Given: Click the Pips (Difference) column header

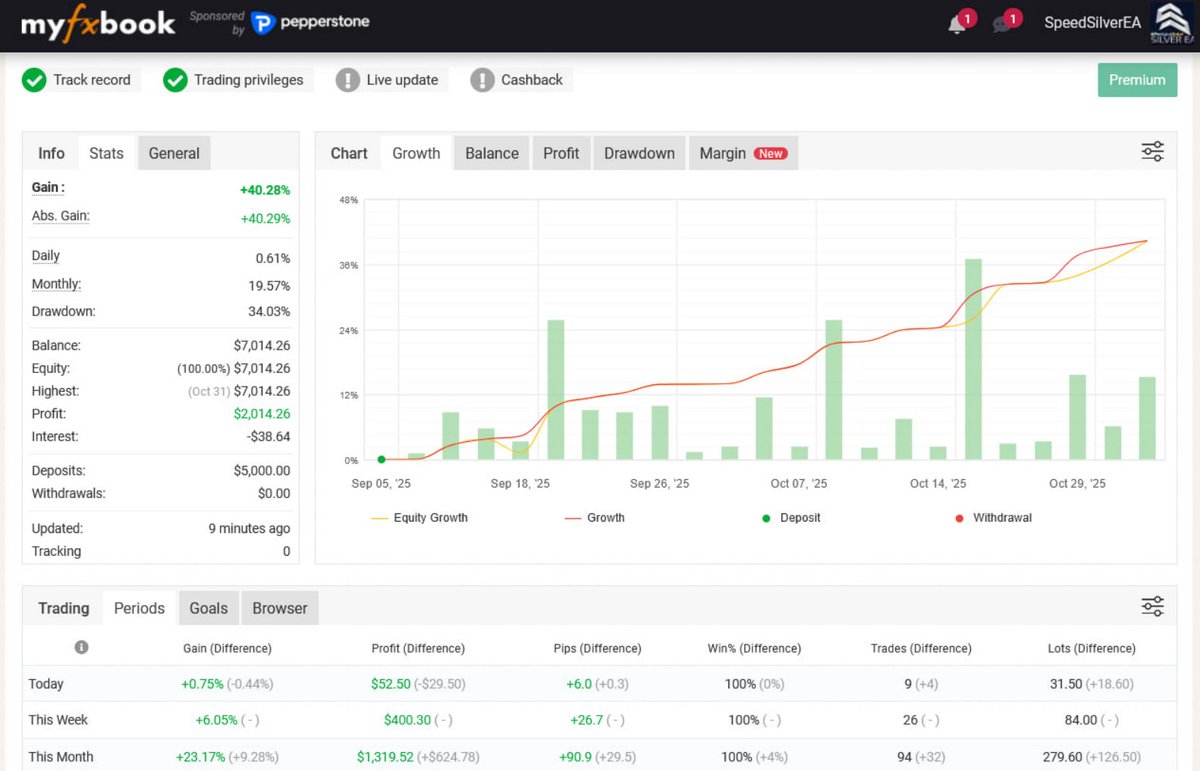Looking at the screenshot, I should [x=597, y=648].
